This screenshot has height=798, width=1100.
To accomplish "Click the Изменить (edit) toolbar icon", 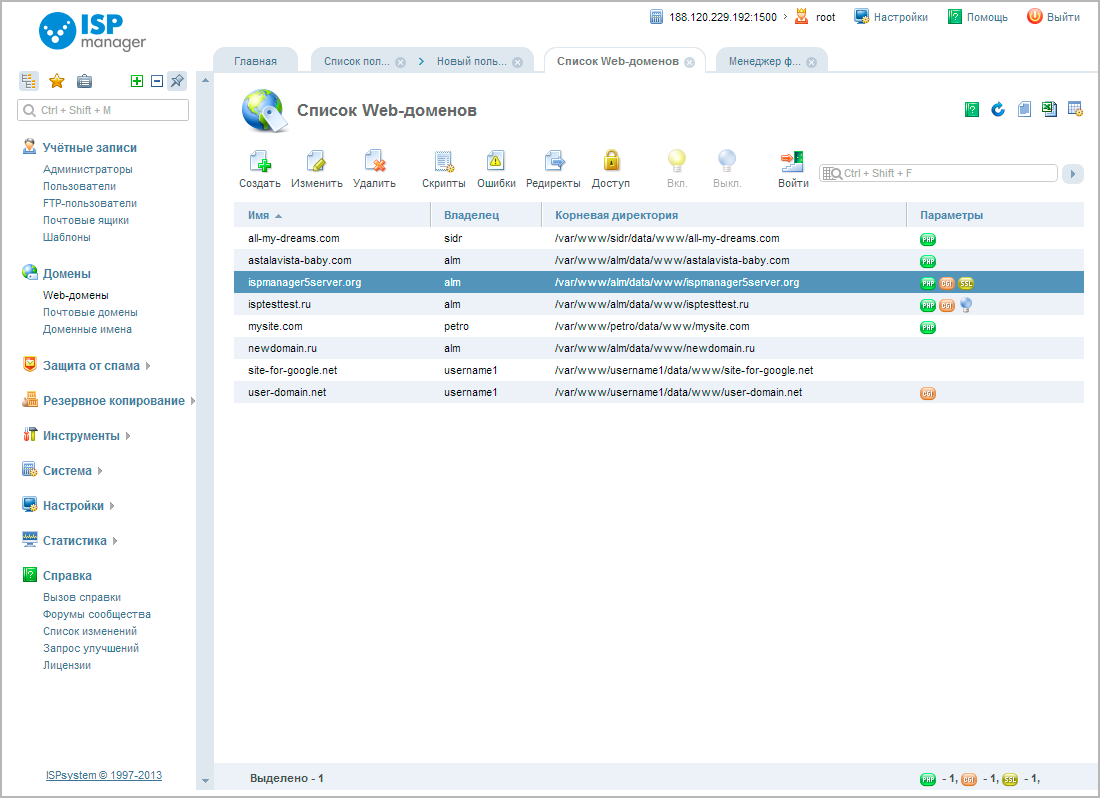I will [x=316, y=161].
